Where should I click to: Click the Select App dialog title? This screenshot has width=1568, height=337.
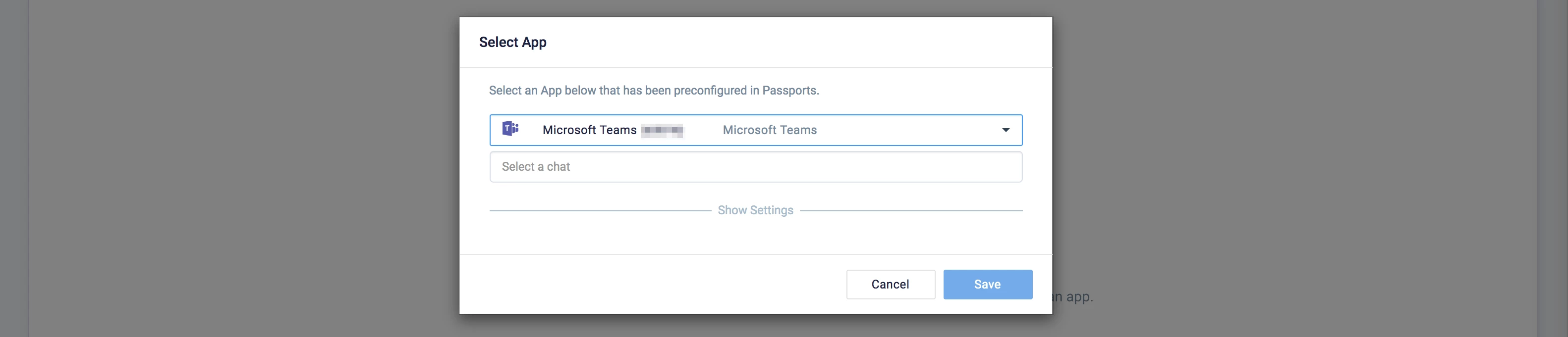tap(512, 42)
